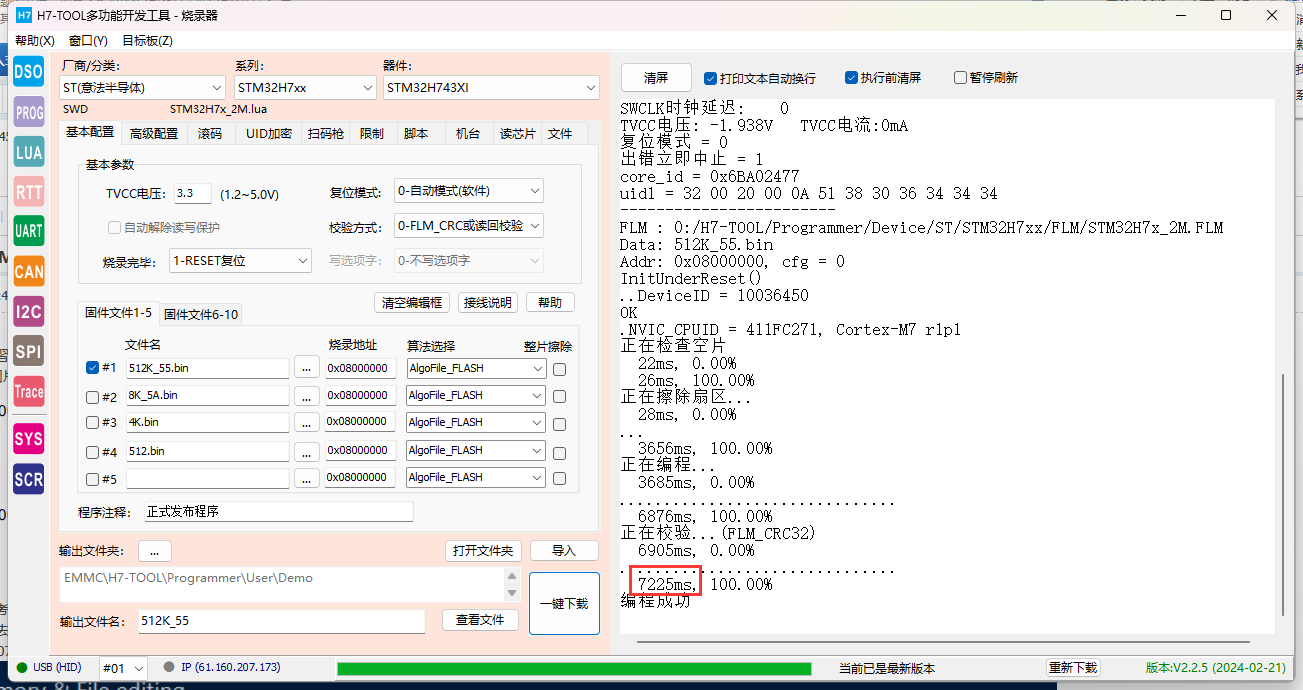1303x690 pixels.
Task: Toggle 执行前清屏 checkbox
Action: click(x=851, y=78)
